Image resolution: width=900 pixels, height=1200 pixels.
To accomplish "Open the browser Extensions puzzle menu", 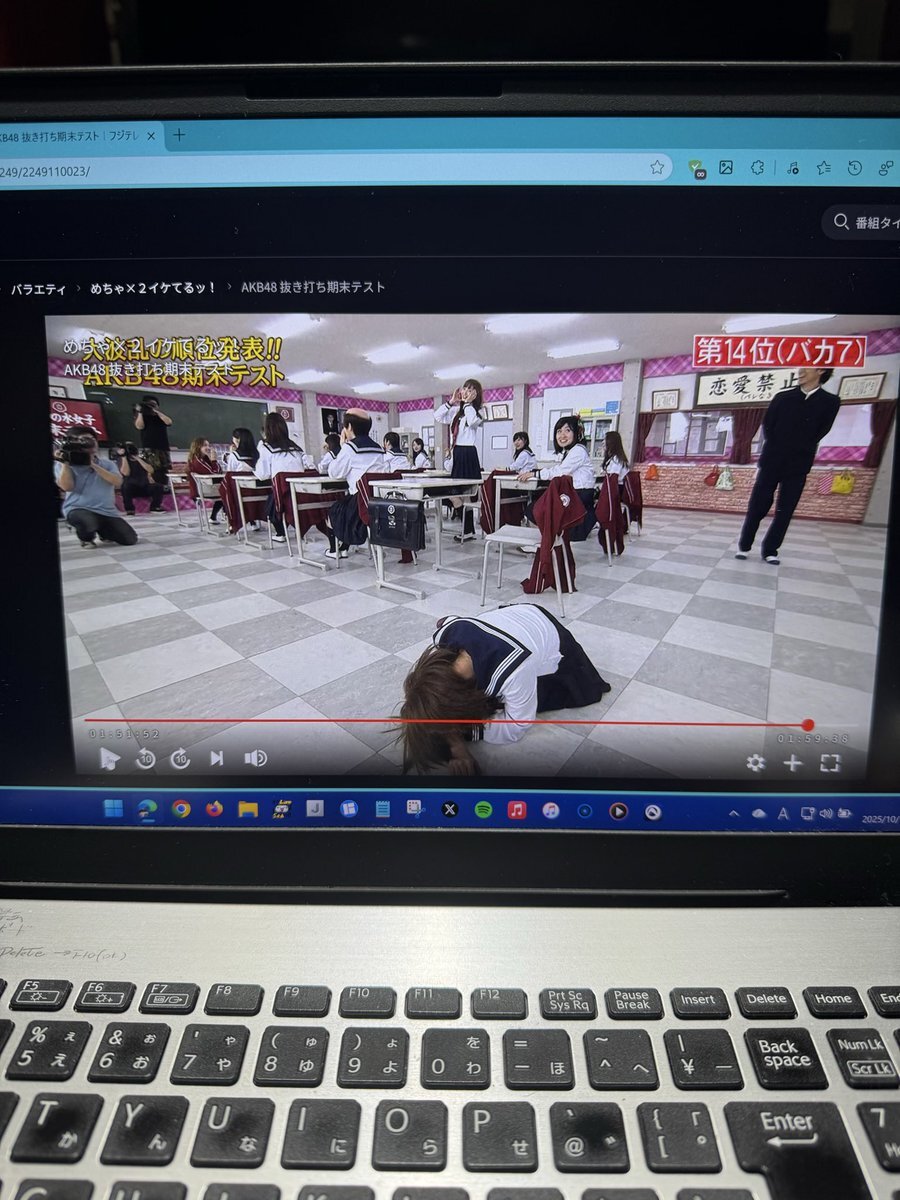I will 758,168.
